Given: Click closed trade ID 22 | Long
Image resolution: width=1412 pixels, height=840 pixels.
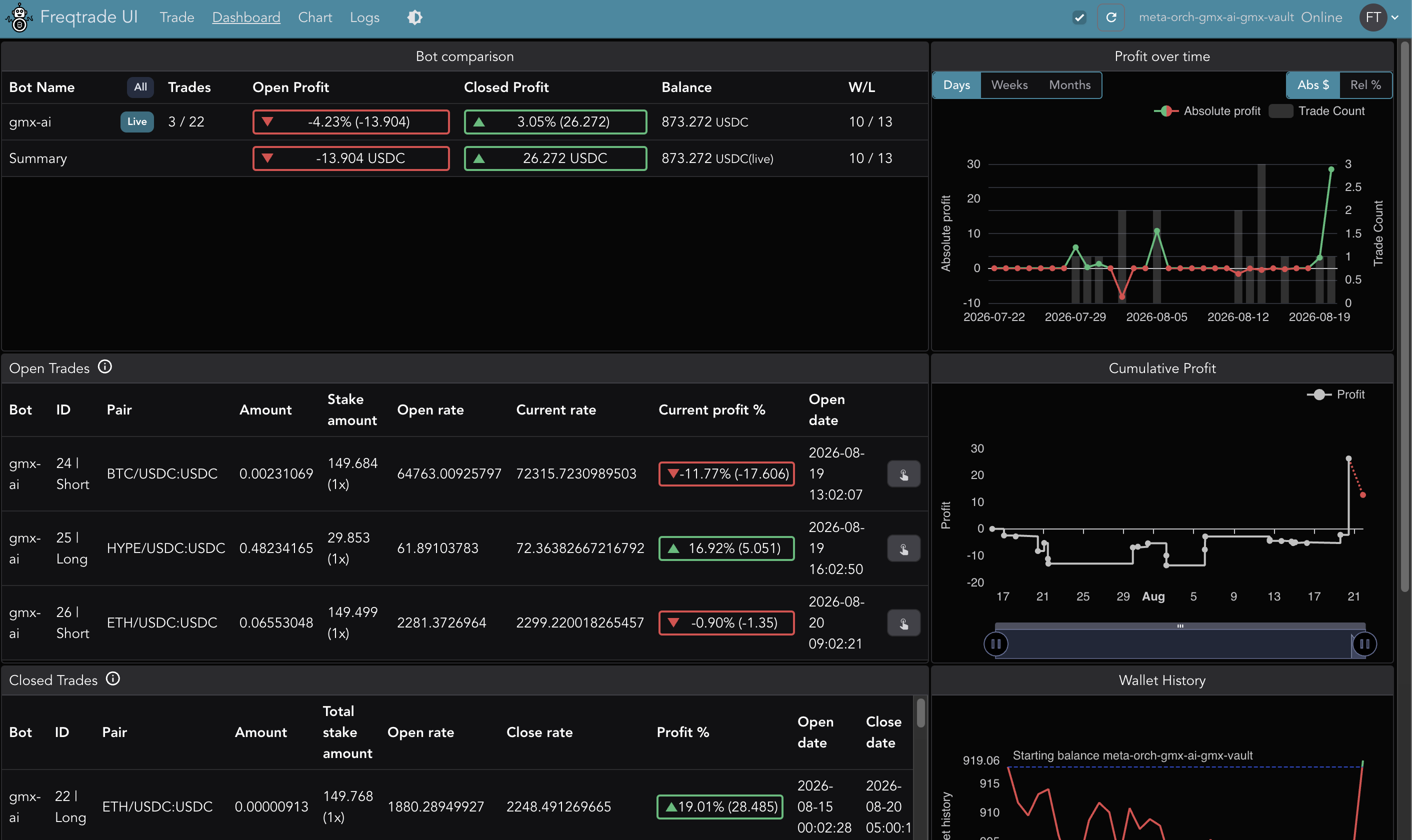Looking at the screenshot, I should coord(70,806).
